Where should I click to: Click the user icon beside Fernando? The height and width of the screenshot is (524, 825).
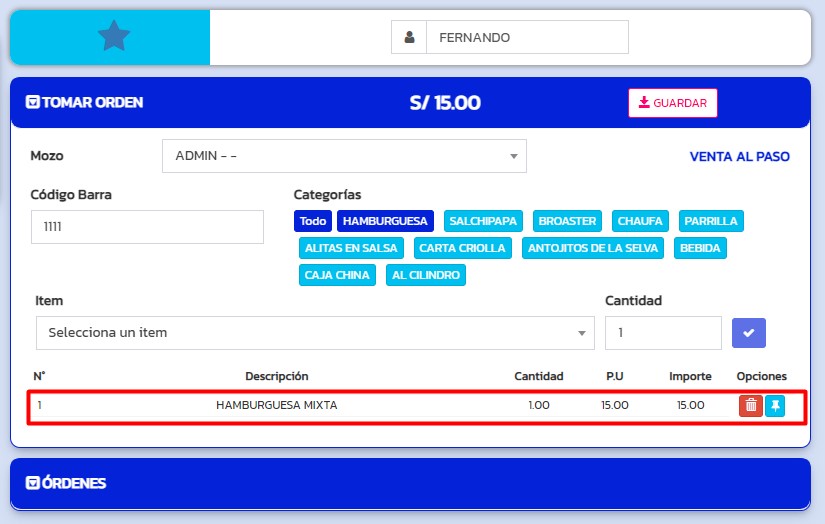(409, 38)
